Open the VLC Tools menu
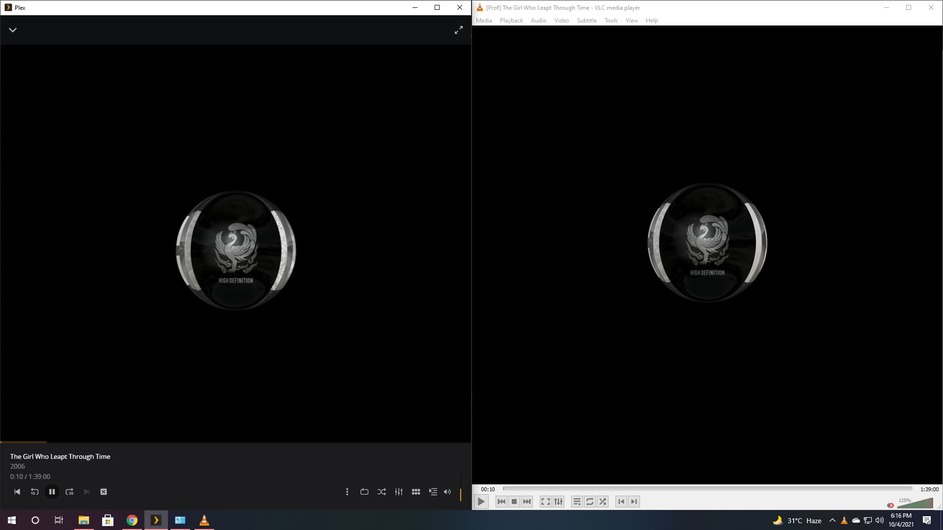Image resolution: width=943 pixels, height=530 pixels. point(611,20)
